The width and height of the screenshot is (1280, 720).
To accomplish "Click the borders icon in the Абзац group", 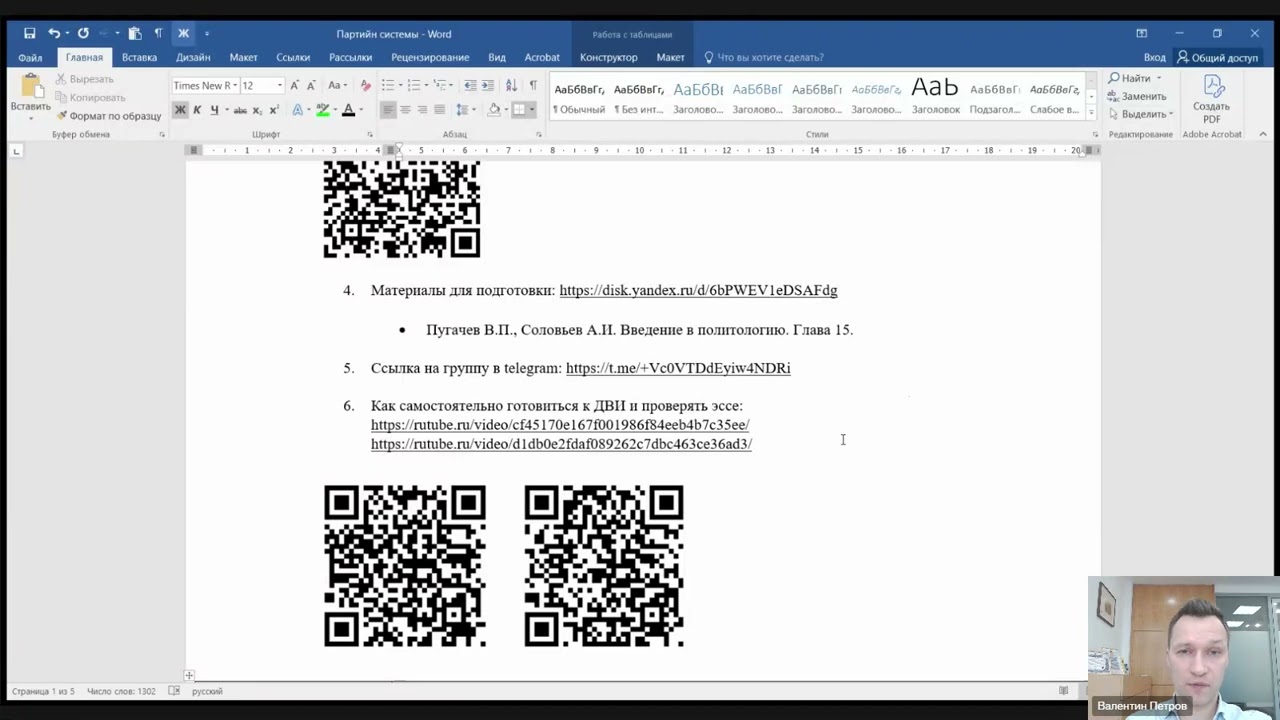I will pos(519,110).
